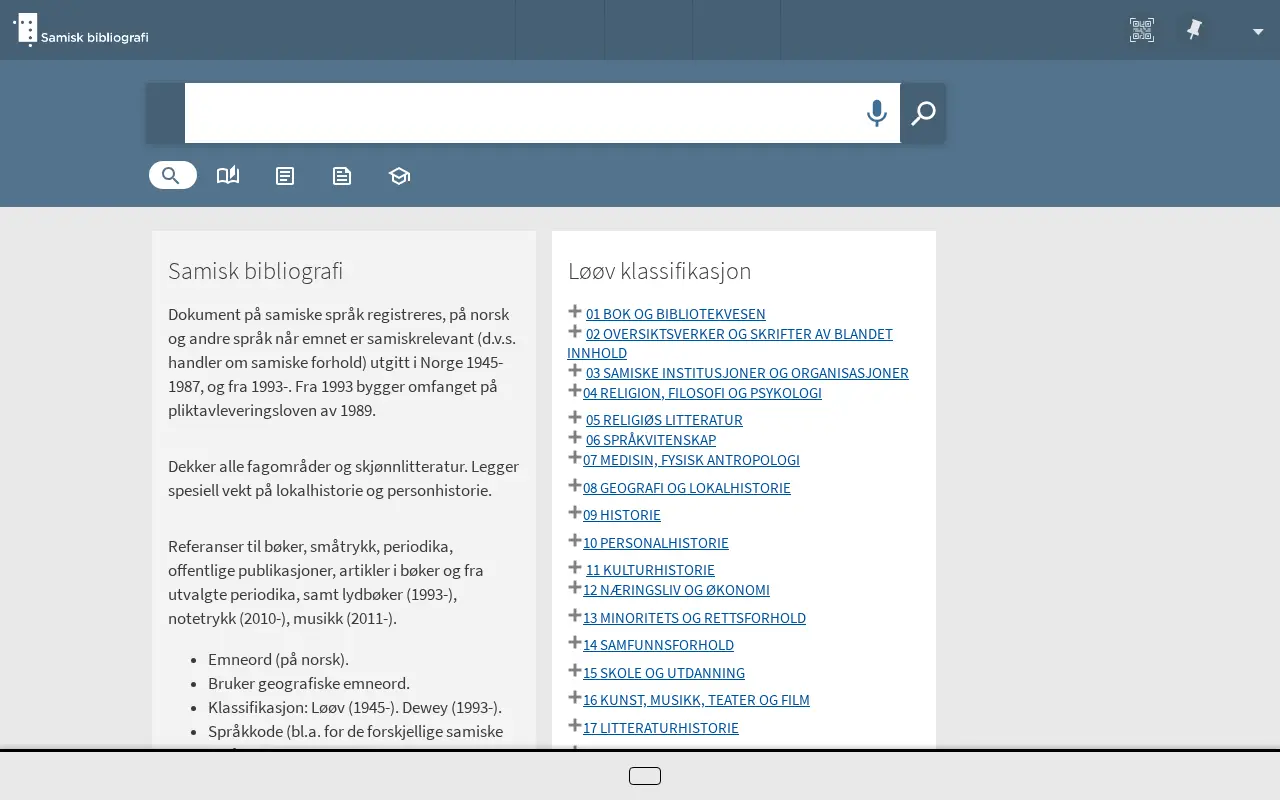Click the dark box left of search field
The height and width of the screenshot is (800, 1280).
(x=165, y=113)
